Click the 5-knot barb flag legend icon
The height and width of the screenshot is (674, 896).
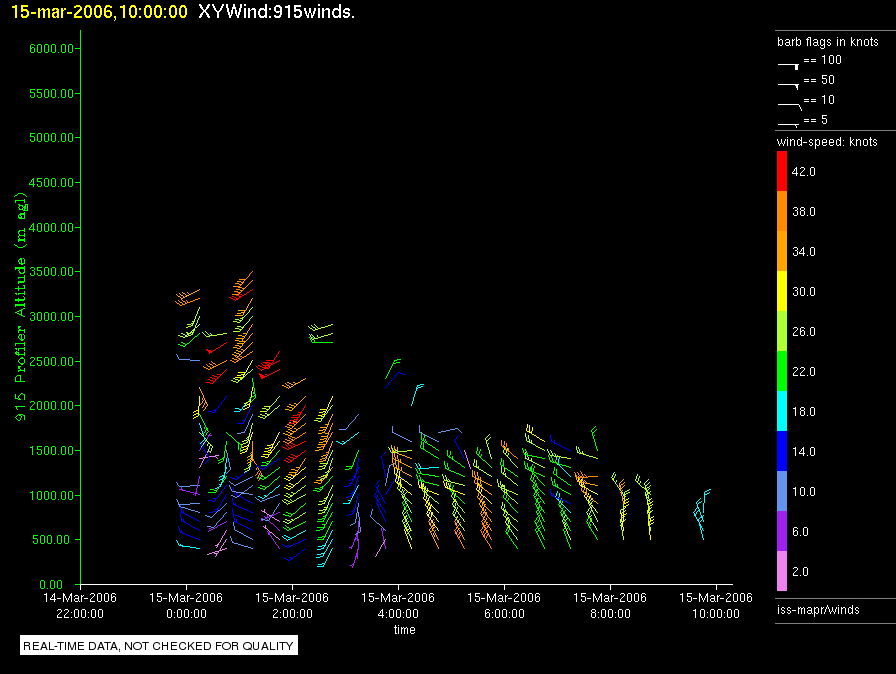(789, 123)
